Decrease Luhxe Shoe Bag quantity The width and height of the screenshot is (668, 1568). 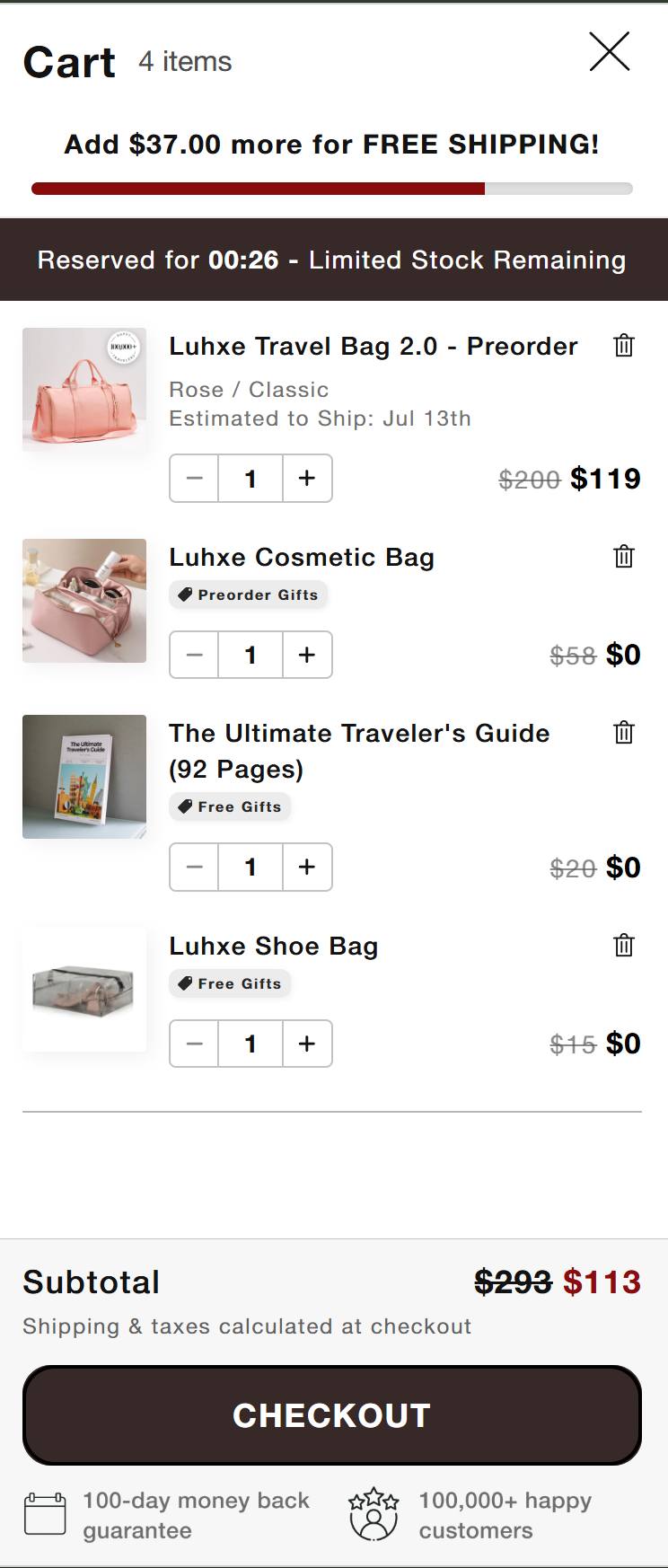coord(195,1044)
